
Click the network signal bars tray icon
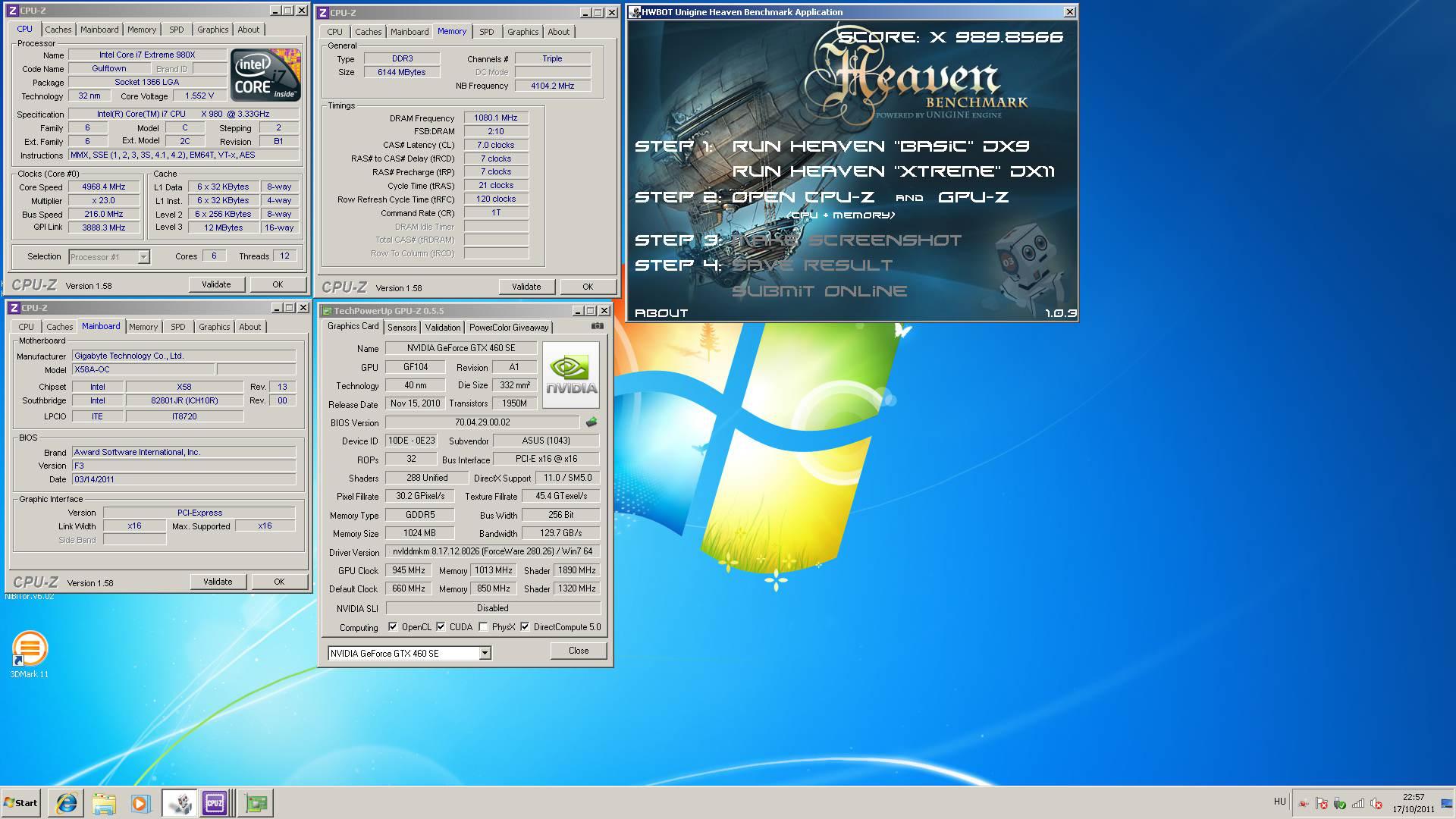[x=1357, y=804]
